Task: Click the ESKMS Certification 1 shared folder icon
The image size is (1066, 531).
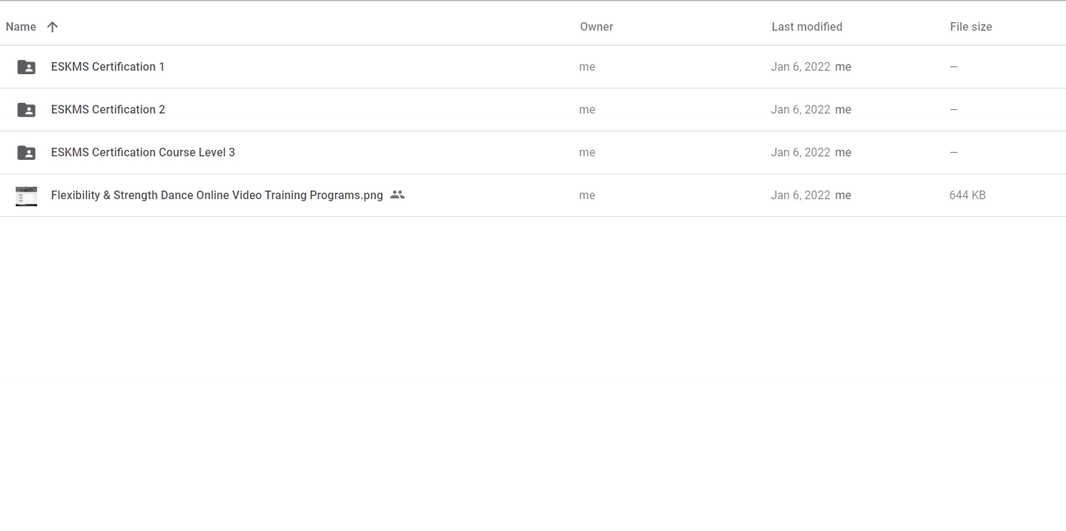Action: 26,67
